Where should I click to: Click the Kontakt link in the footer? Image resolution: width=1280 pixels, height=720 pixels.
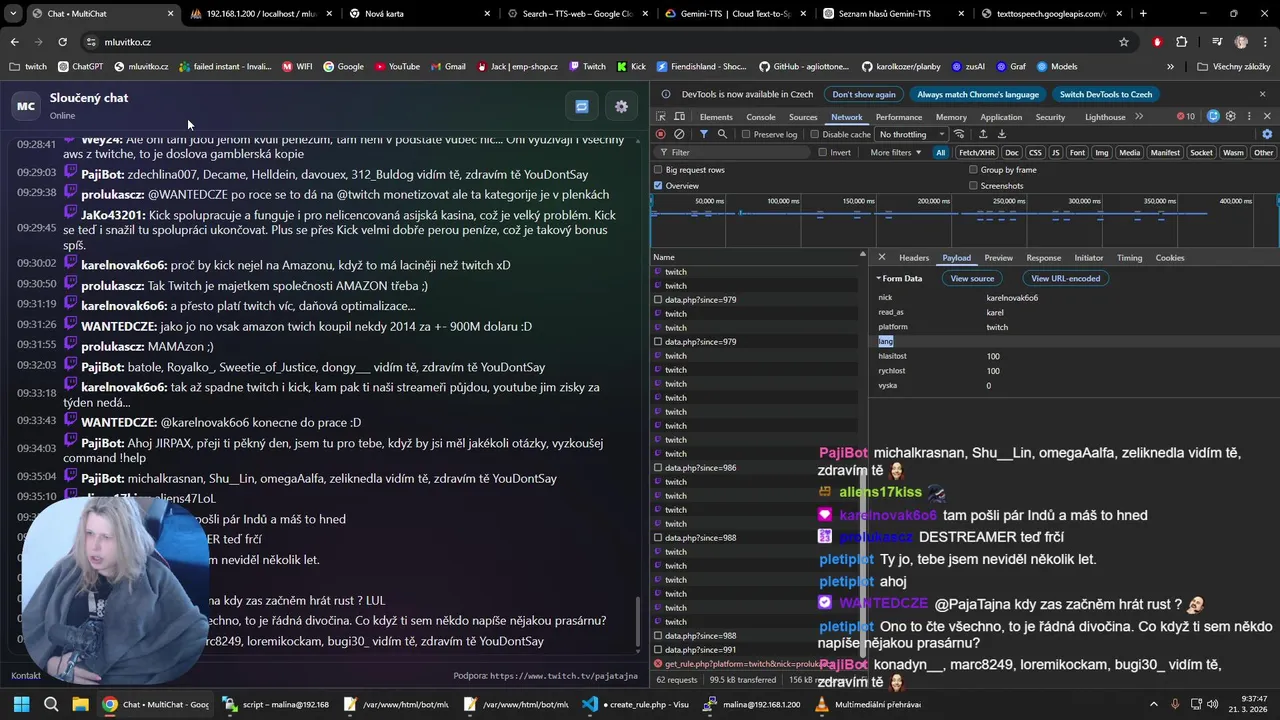tap(26, 676)
